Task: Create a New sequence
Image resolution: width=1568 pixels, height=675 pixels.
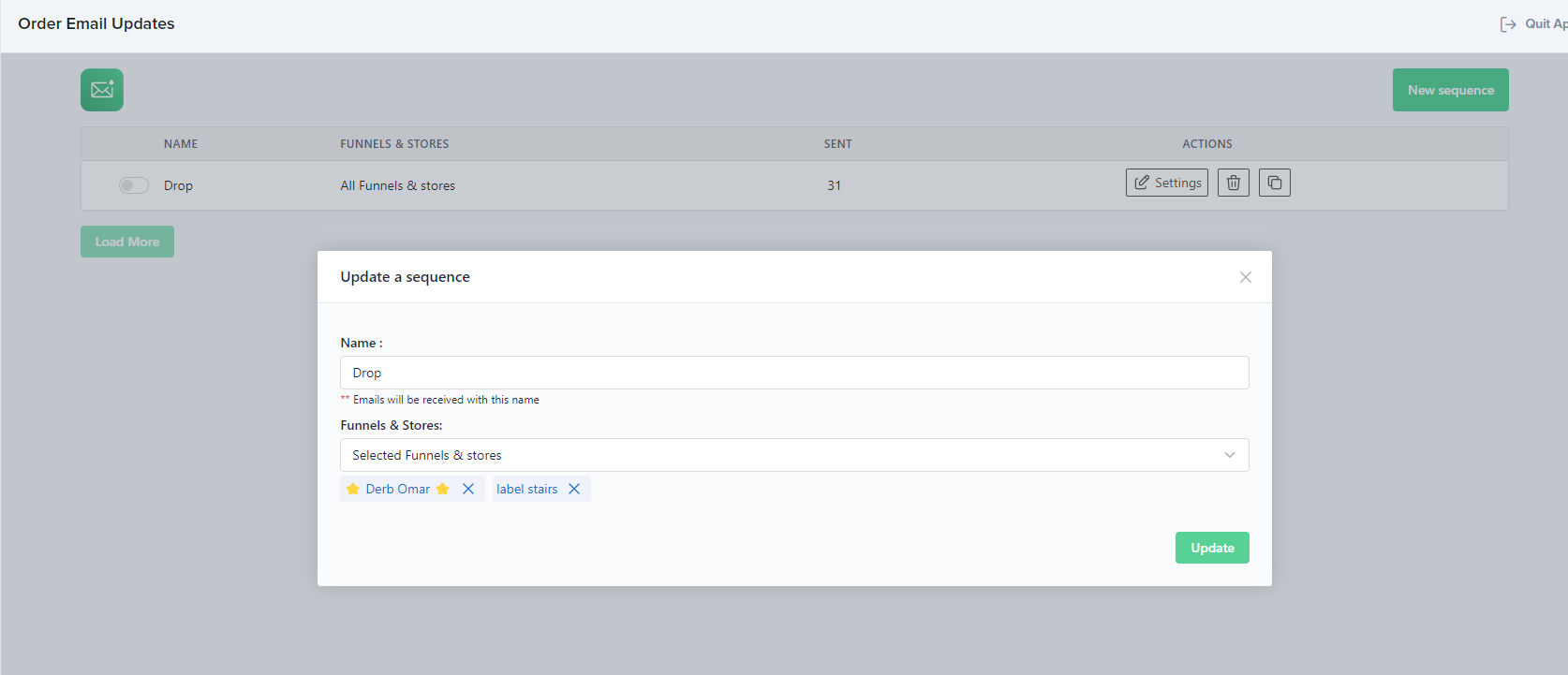Action: [1451, 90]
